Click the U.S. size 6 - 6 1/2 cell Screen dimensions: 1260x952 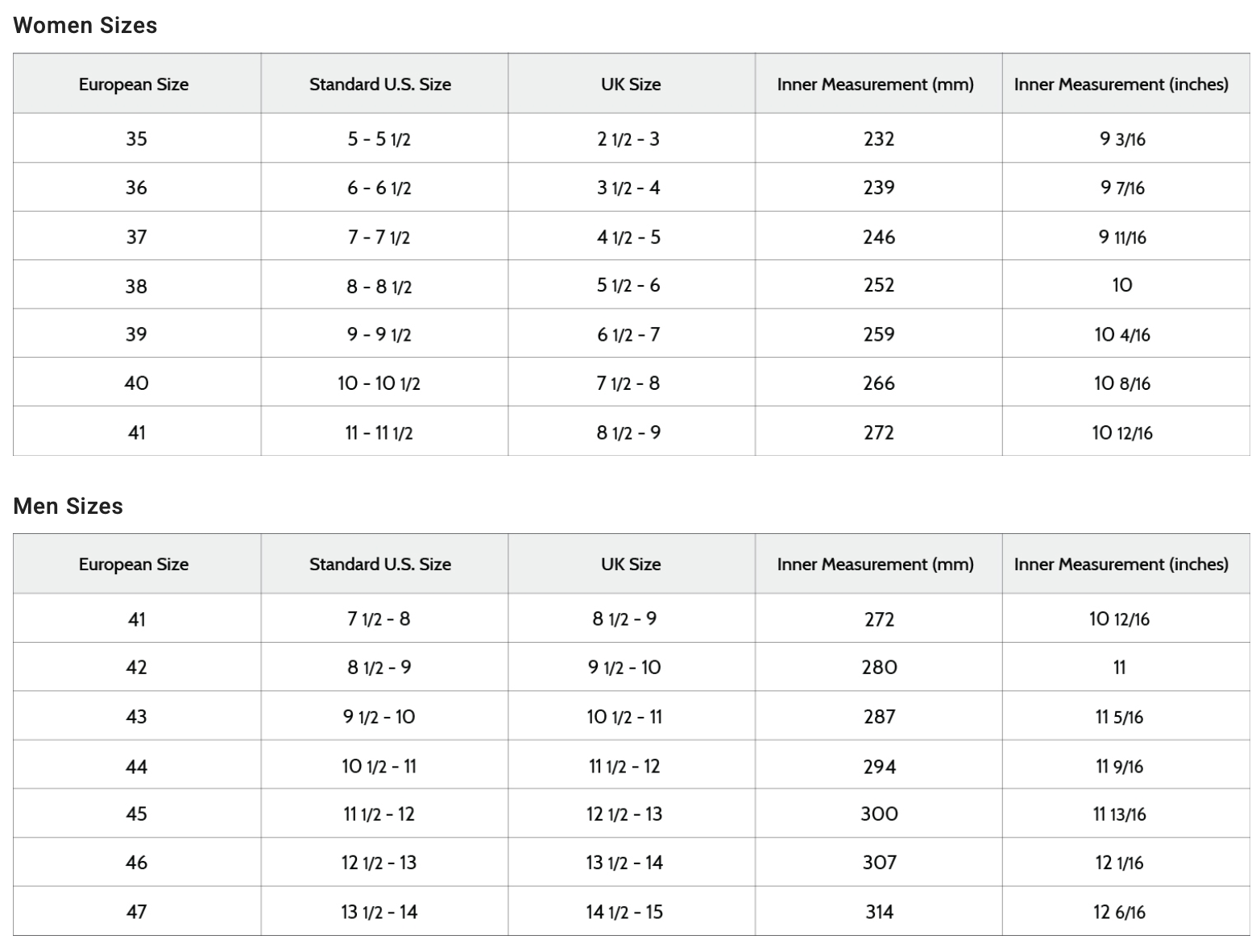click(379, 188)
